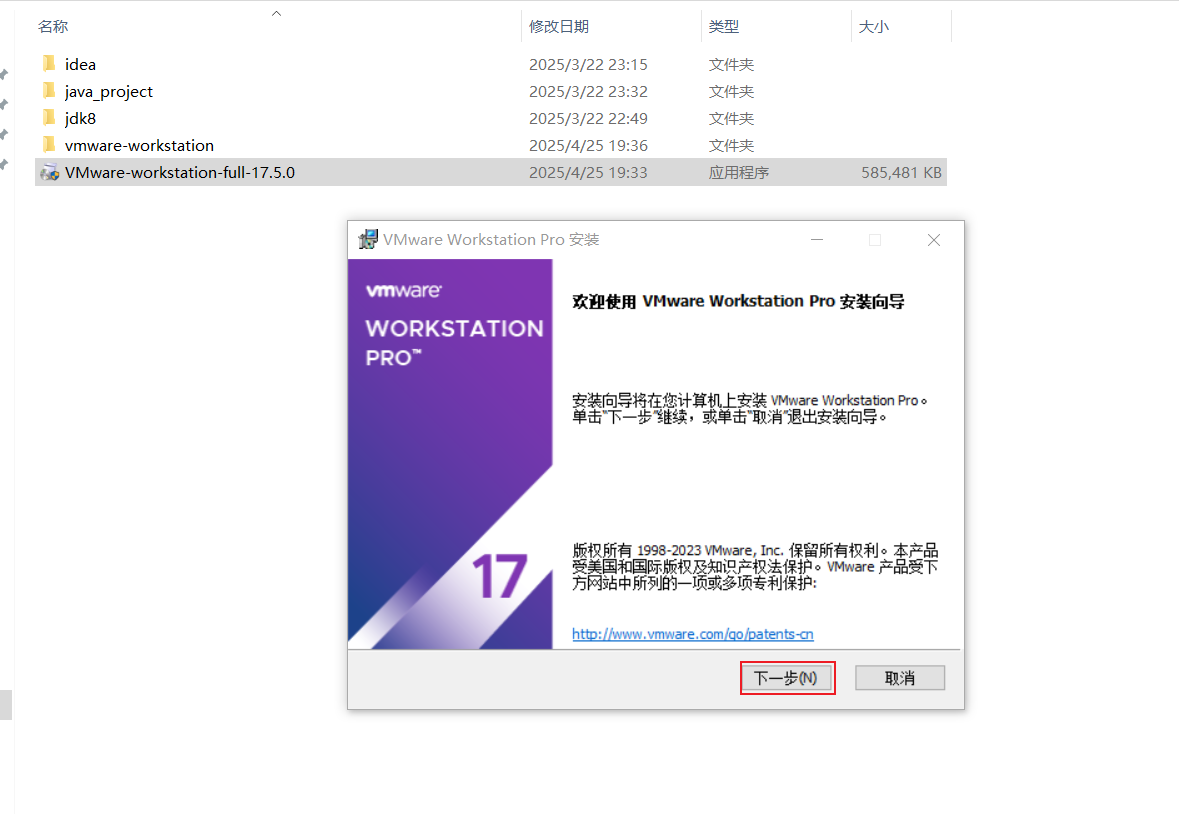Sort files by 修改日期 column header
The width and height of the screenshot is (1179, 814).
(x=559, y=26)
